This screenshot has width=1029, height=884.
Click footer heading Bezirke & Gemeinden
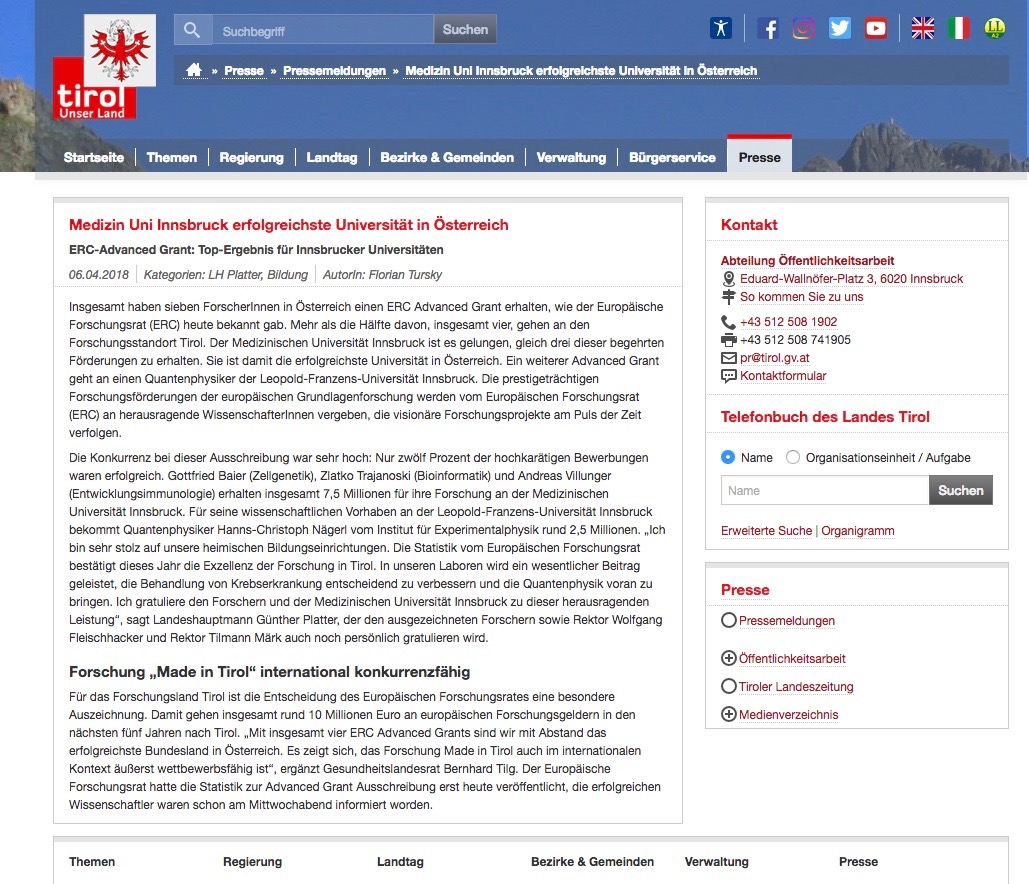[593, 862]
